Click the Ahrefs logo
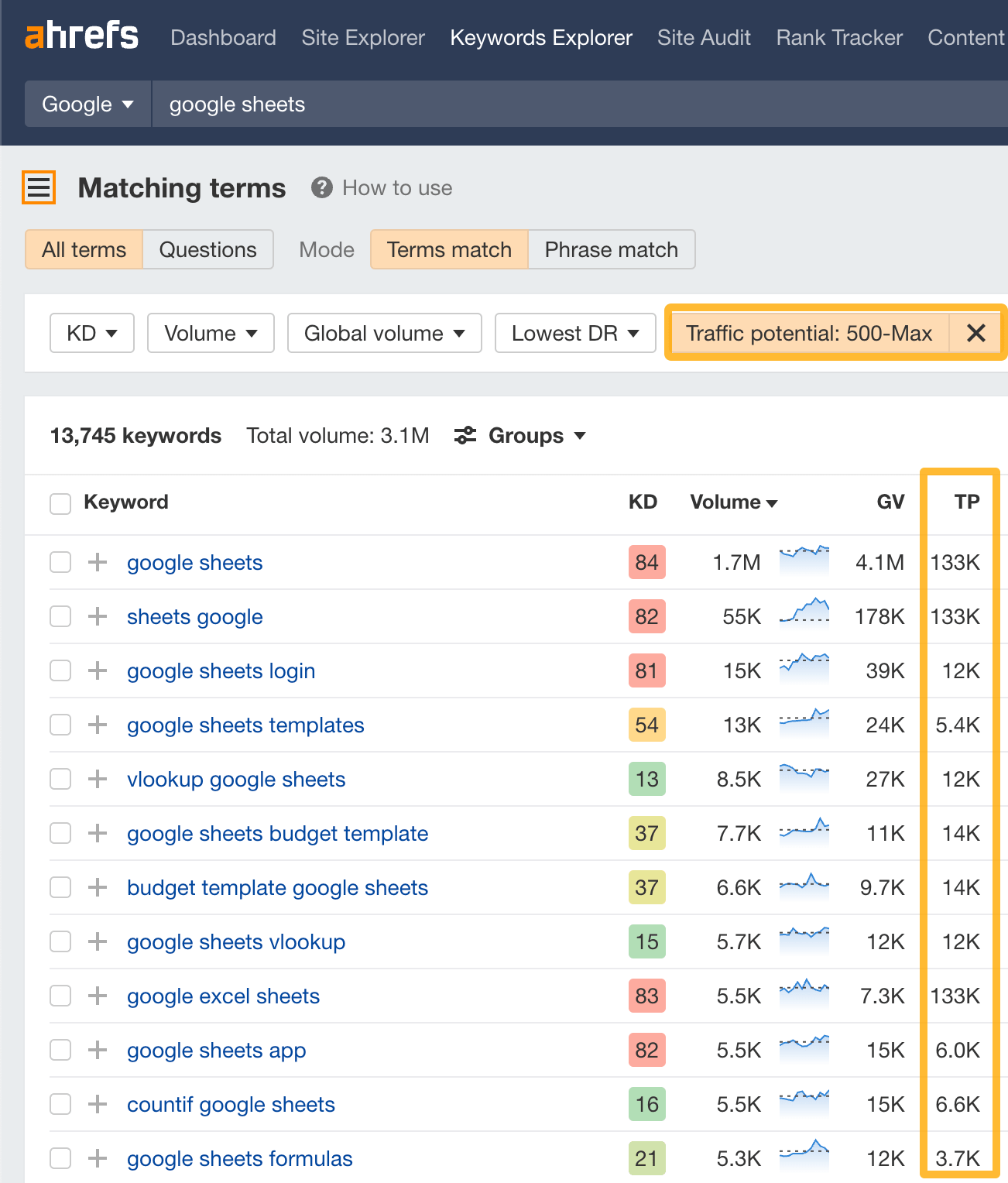Screen dimensions: 1008x1183 click(81, 35)
